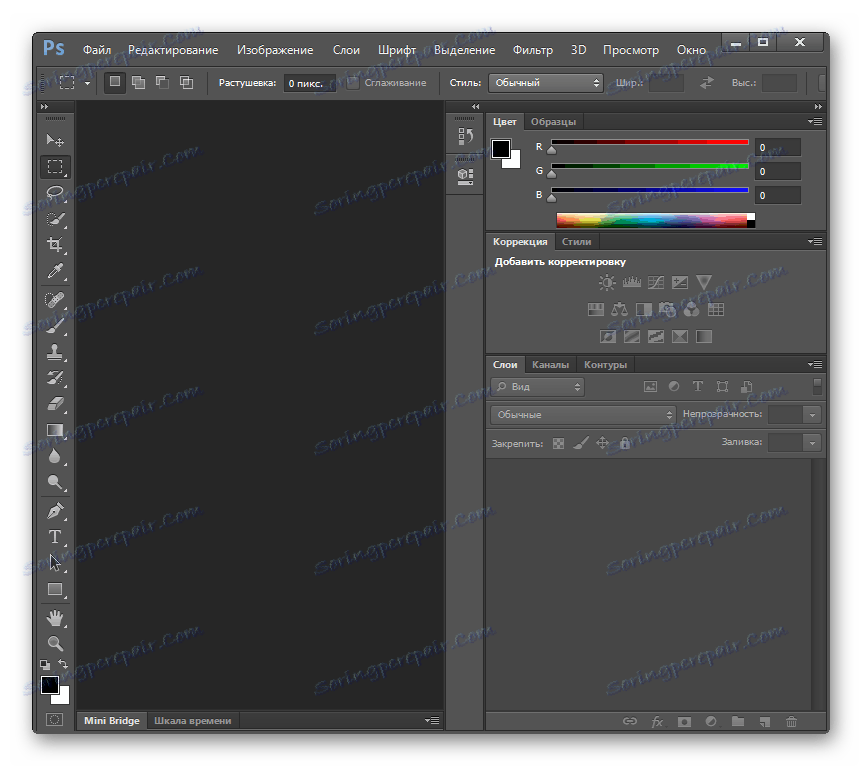Pick the Eyedropper tool
863x767 pixels.
pyautogui.click(x=55, y=271)
